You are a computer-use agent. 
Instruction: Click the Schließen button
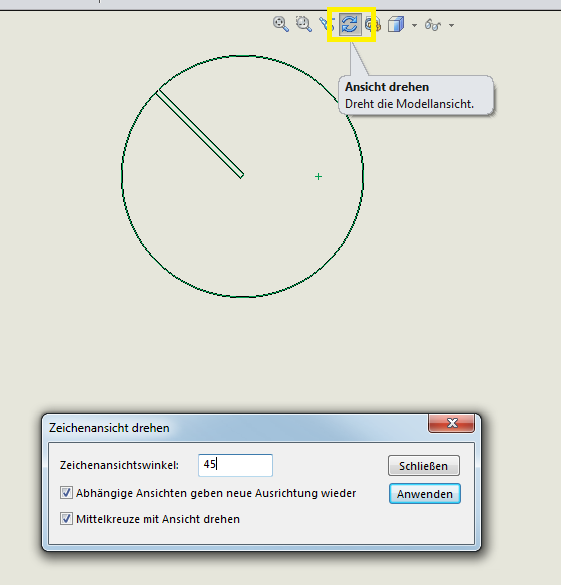424,466
